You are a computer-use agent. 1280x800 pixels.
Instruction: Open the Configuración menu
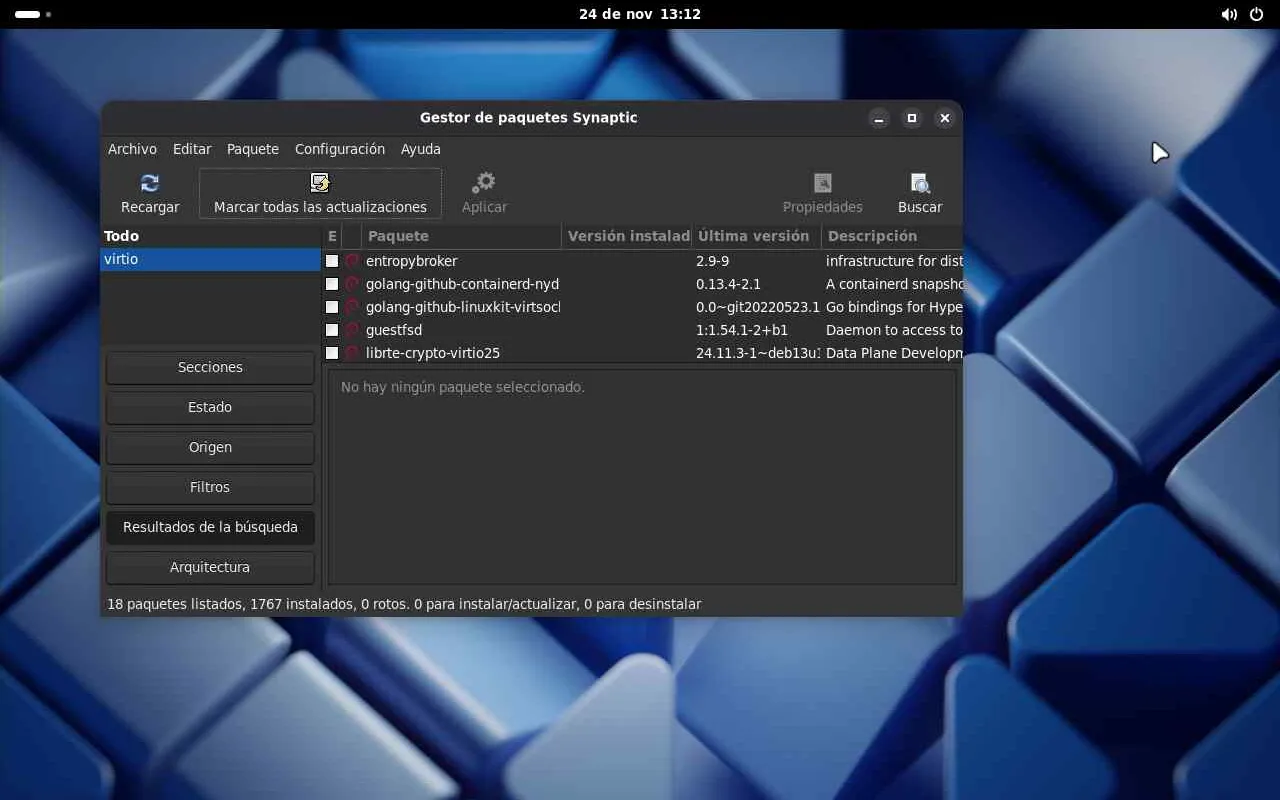tap(340, 149)
